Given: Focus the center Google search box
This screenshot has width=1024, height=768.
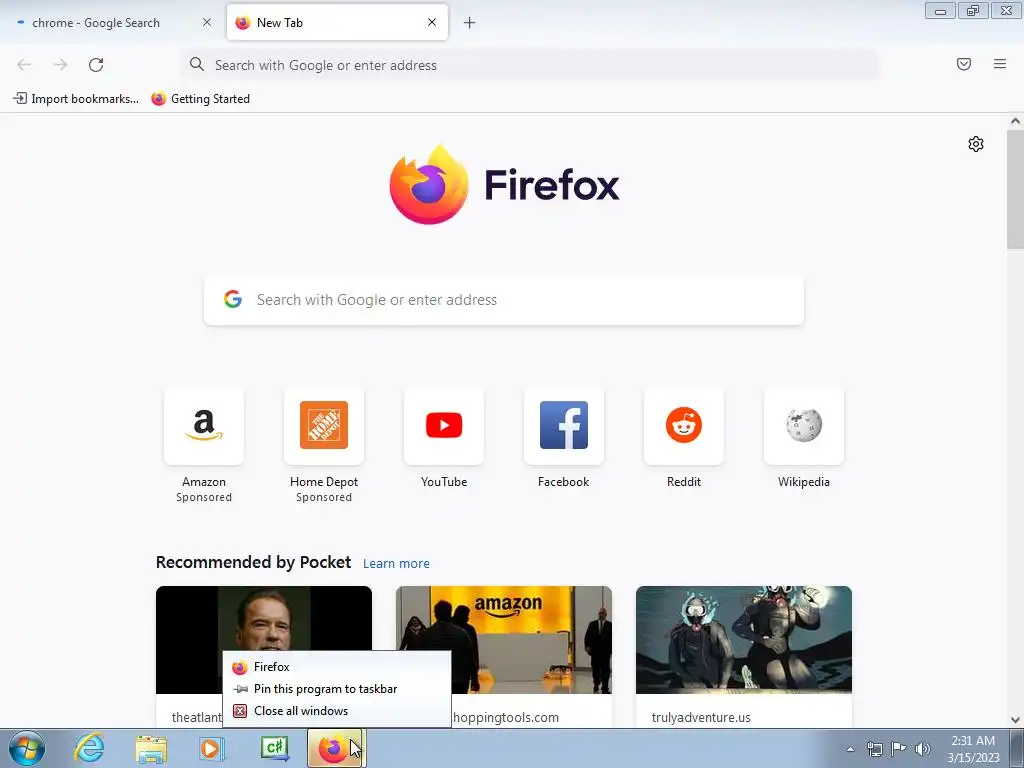Looking at the screenshot, I should 504,300.
